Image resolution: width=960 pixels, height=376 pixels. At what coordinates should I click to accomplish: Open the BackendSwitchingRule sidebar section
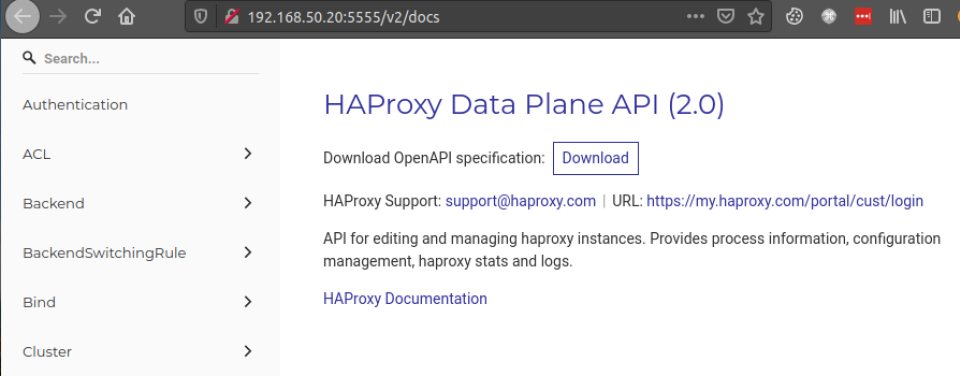[x=104, y=253]
